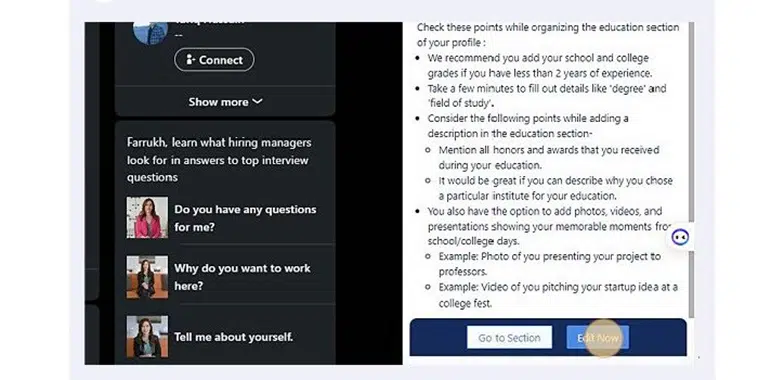The width and height of the screenshot is (784, 380).
Task: Click the partially visible name above Connect
Action: coord(210,23)
